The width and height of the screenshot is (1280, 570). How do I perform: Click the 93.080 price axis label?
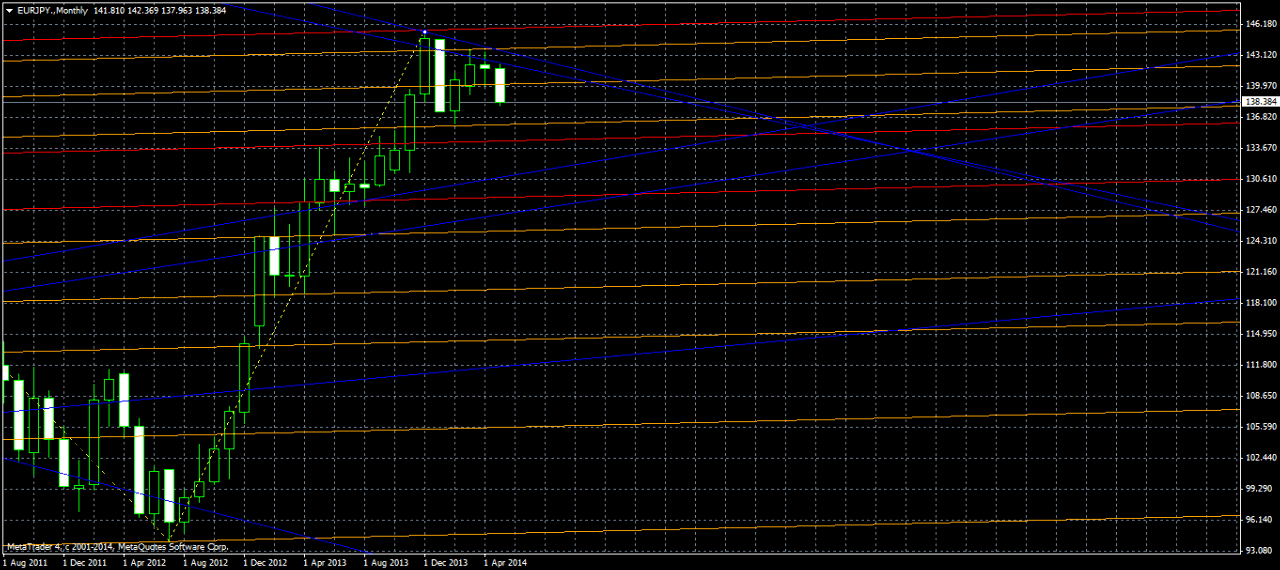1258,550
